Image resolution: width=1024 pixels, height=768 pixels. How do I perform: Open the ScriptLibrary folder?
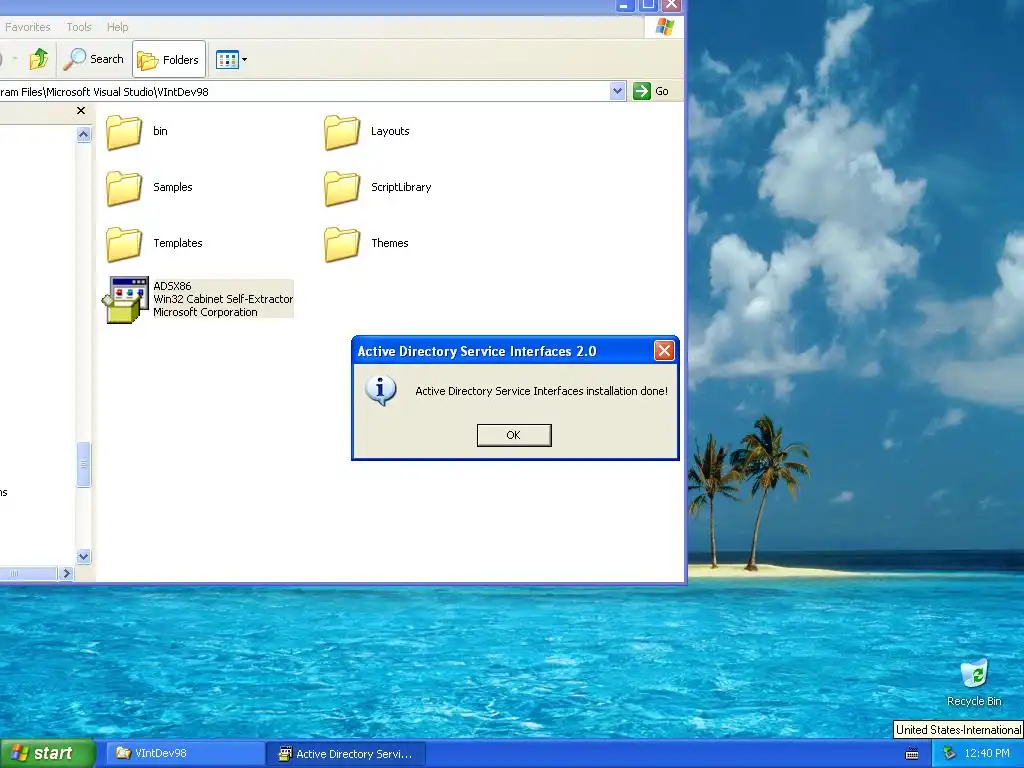[x=342, y=188]
